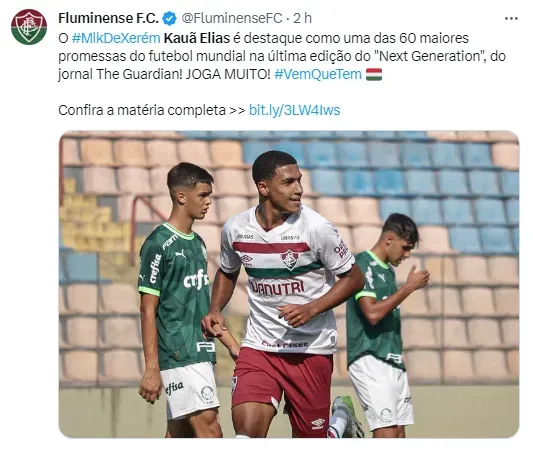Open the #VemQueTem hashtag

[x=318, y=74]
